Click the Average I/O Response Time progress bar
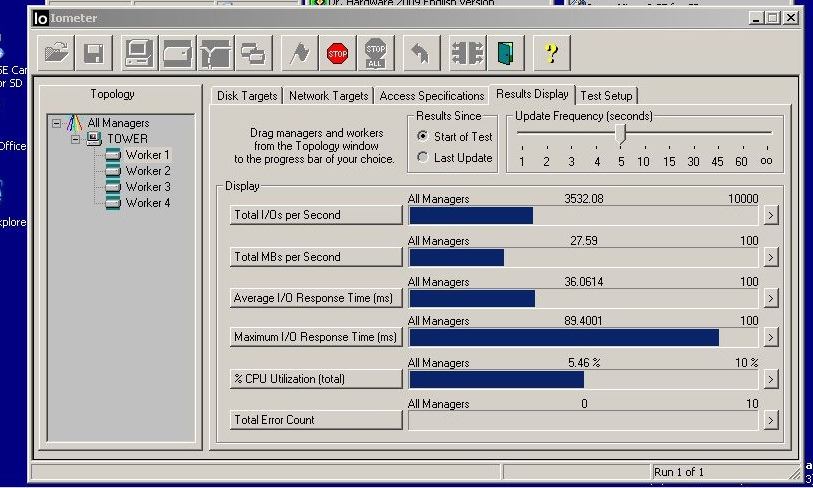The width and height of the screenshot is (813, 488). click(x=583, y=298)
